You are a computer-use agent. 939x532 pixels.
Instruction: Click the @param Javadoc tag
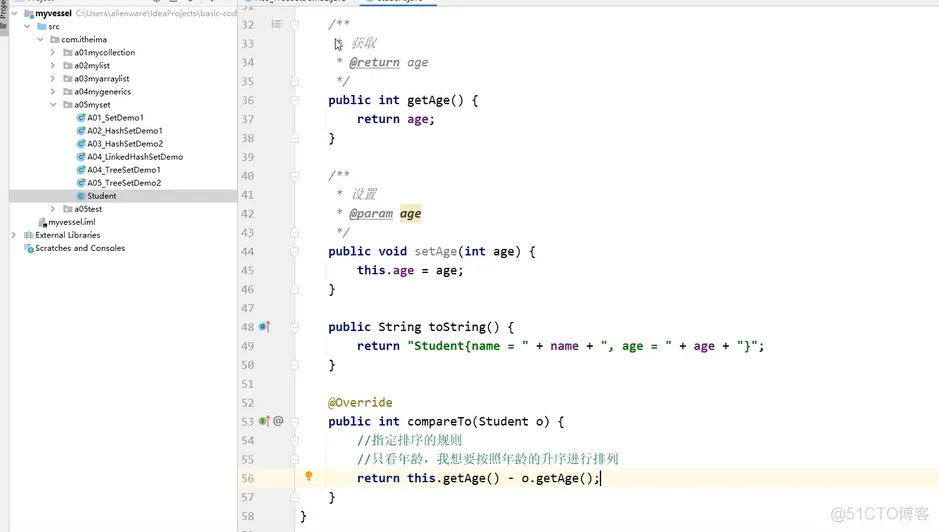(371, 214)
